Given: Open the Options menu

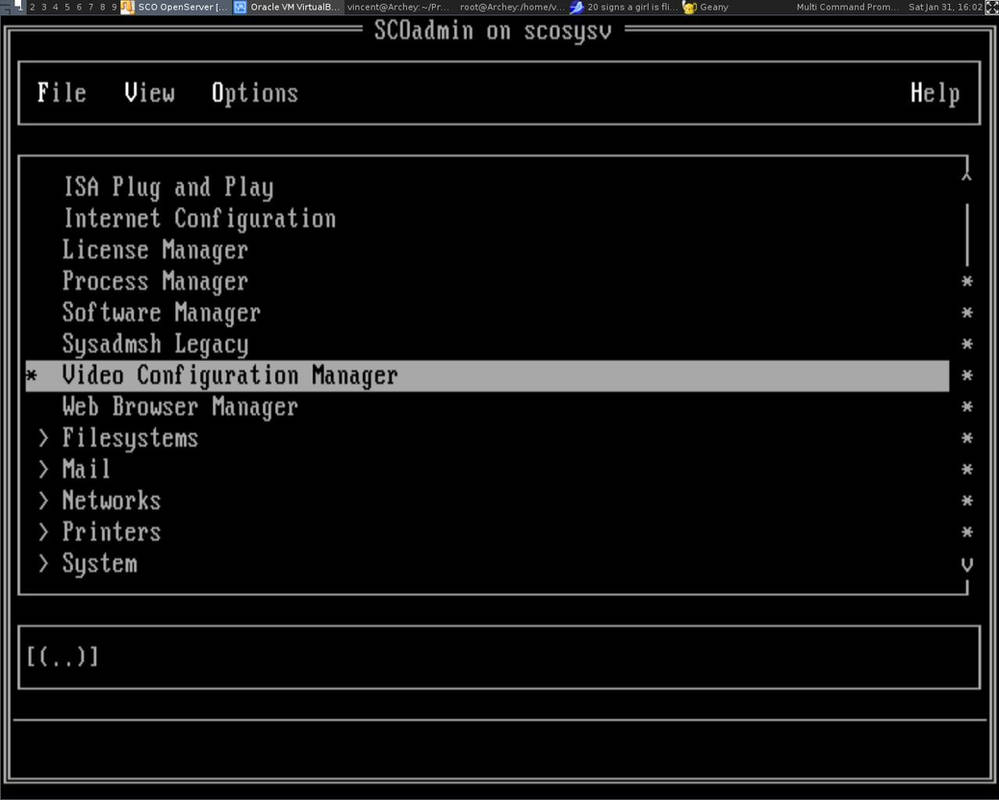Looking at the screenshot, I should point(254,93).
